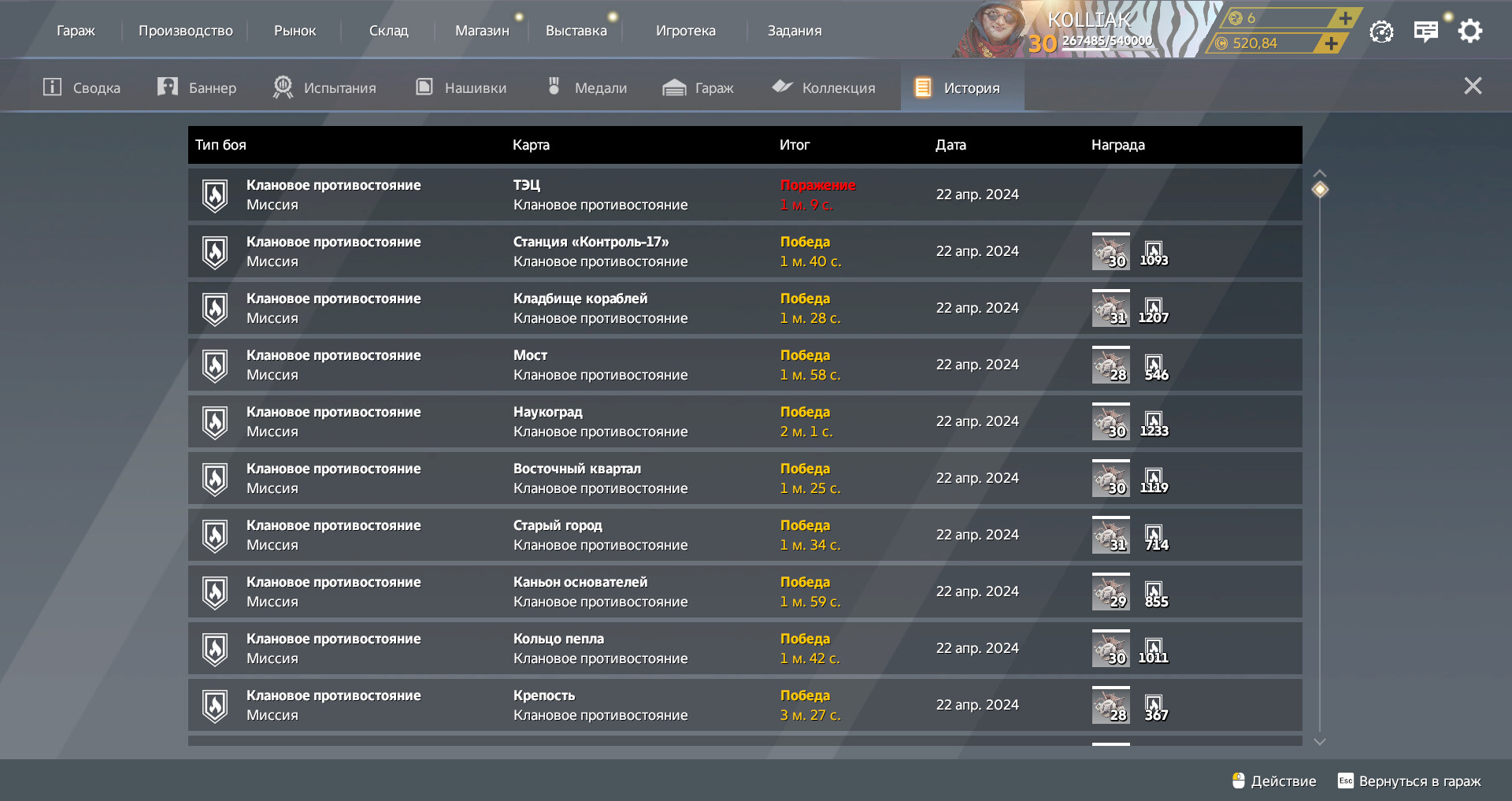Click the scrap reward 29 in Каньон основателей row

click(x=1111, y=591)
